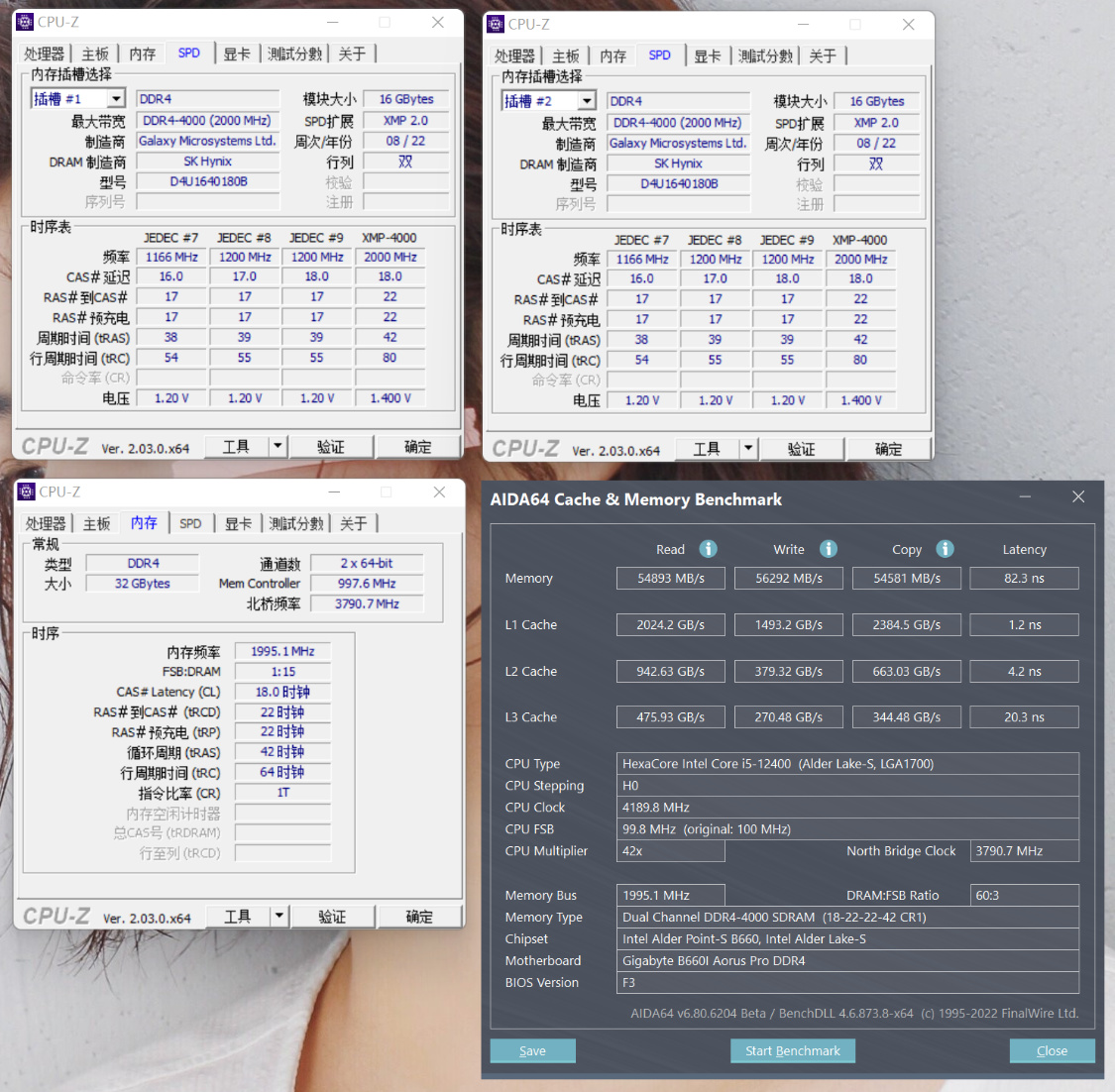Click 内存频率 value 1995.1 MHz
This screenshot has height=1092, width=1115.
[x=283, y=651]
